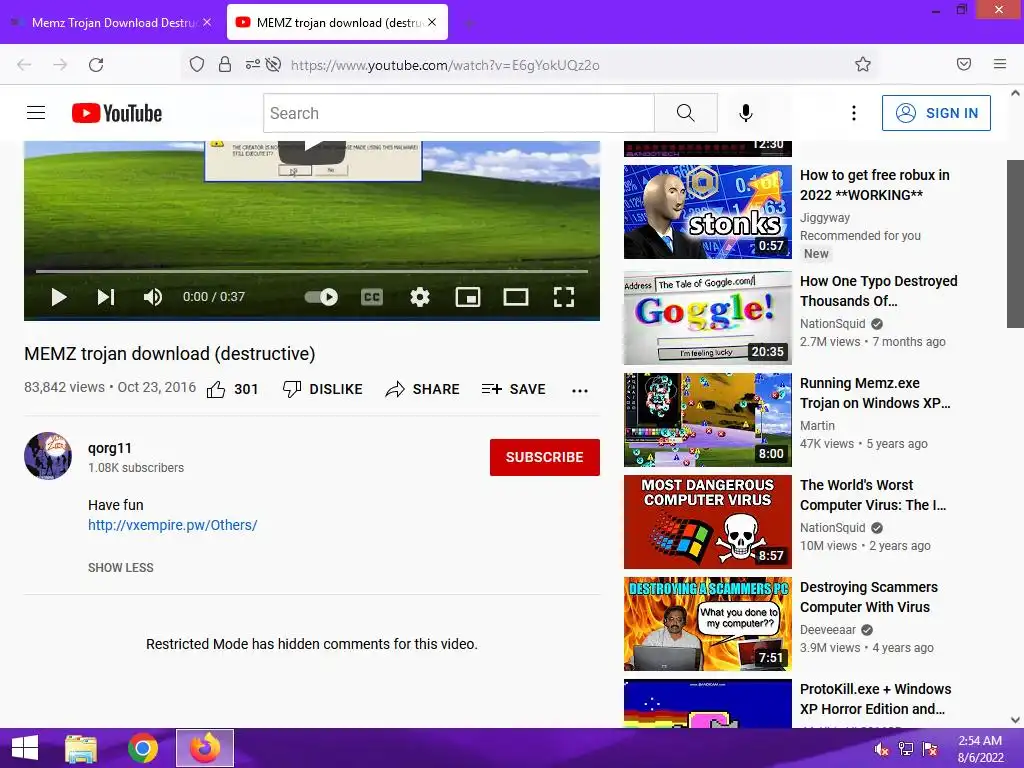Open 'How to get free robux' thumbnail
Viewport: 1024px width, 768px height.
click(x=708, y=212)
